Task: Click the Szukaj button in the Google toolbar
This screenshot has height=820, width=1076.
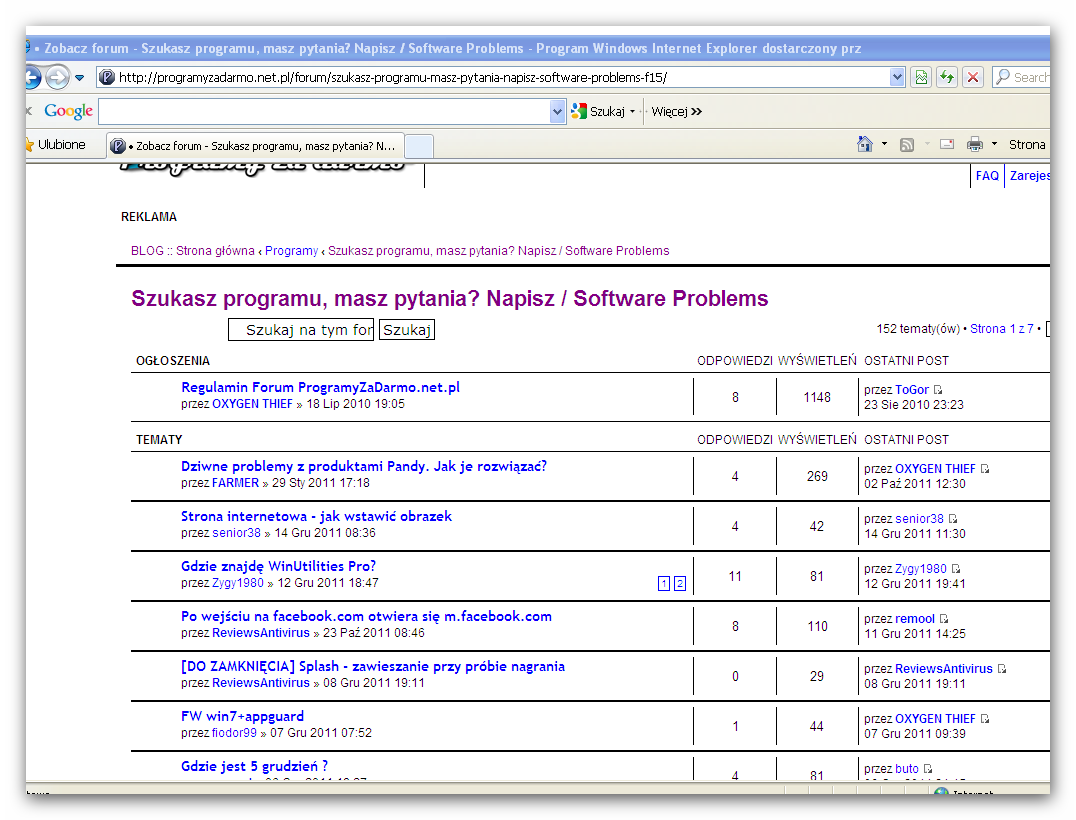Action: pos(599,111)
